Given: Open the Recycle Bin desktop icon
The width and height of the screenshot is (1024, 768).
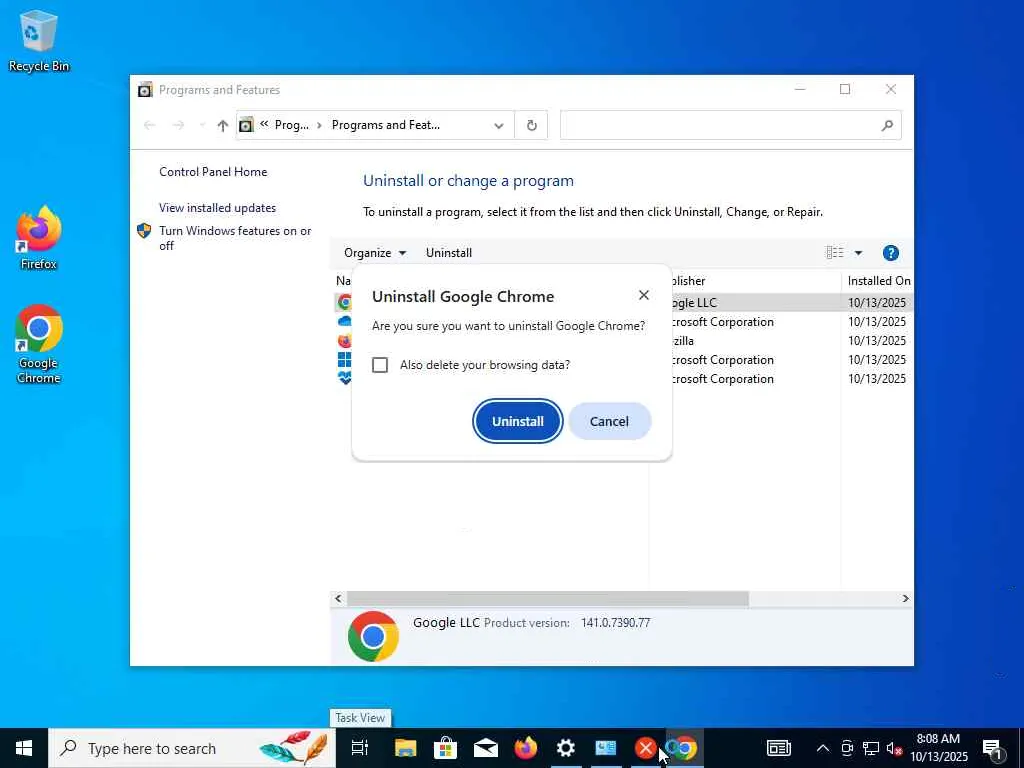Looking at the screenshot, I should click(39, 40).
